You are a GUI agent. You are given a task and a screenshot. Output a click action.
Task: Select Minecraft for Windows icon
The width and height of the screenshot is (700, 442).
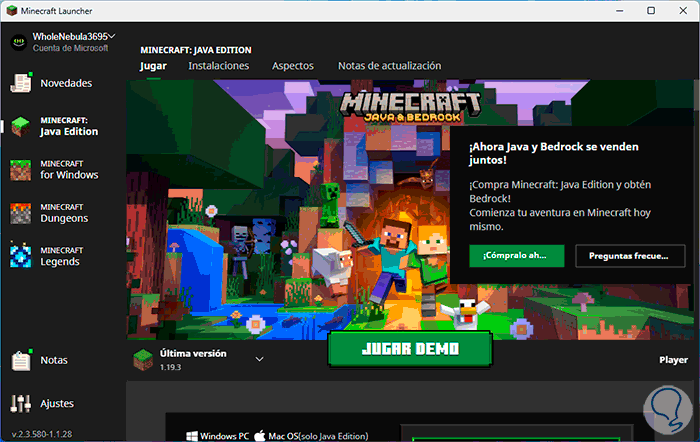tap(21, 170)
